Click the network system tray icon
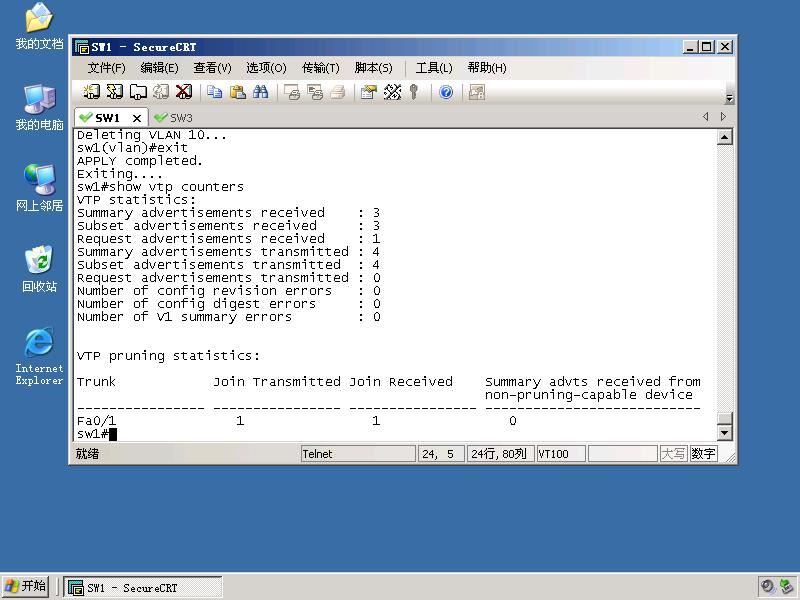This screenshot has width=800, height=600. click(x=786, y=587)
